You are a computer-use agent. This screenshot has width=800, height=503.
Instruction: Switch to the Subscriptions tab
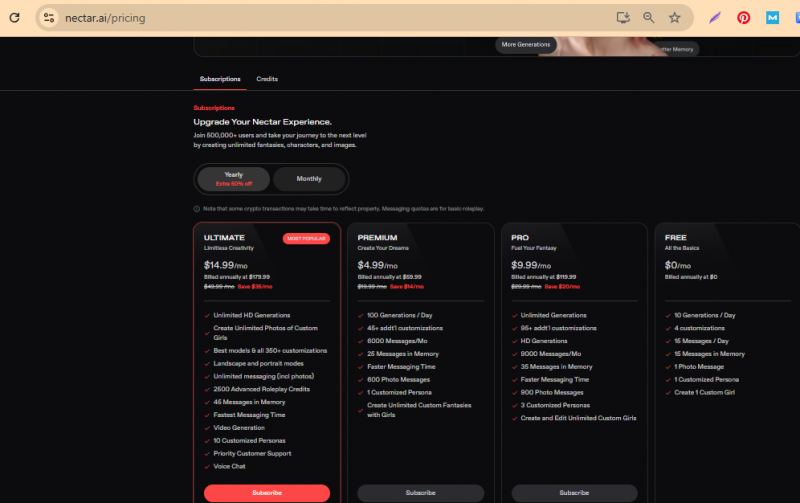tap(220, 79)
